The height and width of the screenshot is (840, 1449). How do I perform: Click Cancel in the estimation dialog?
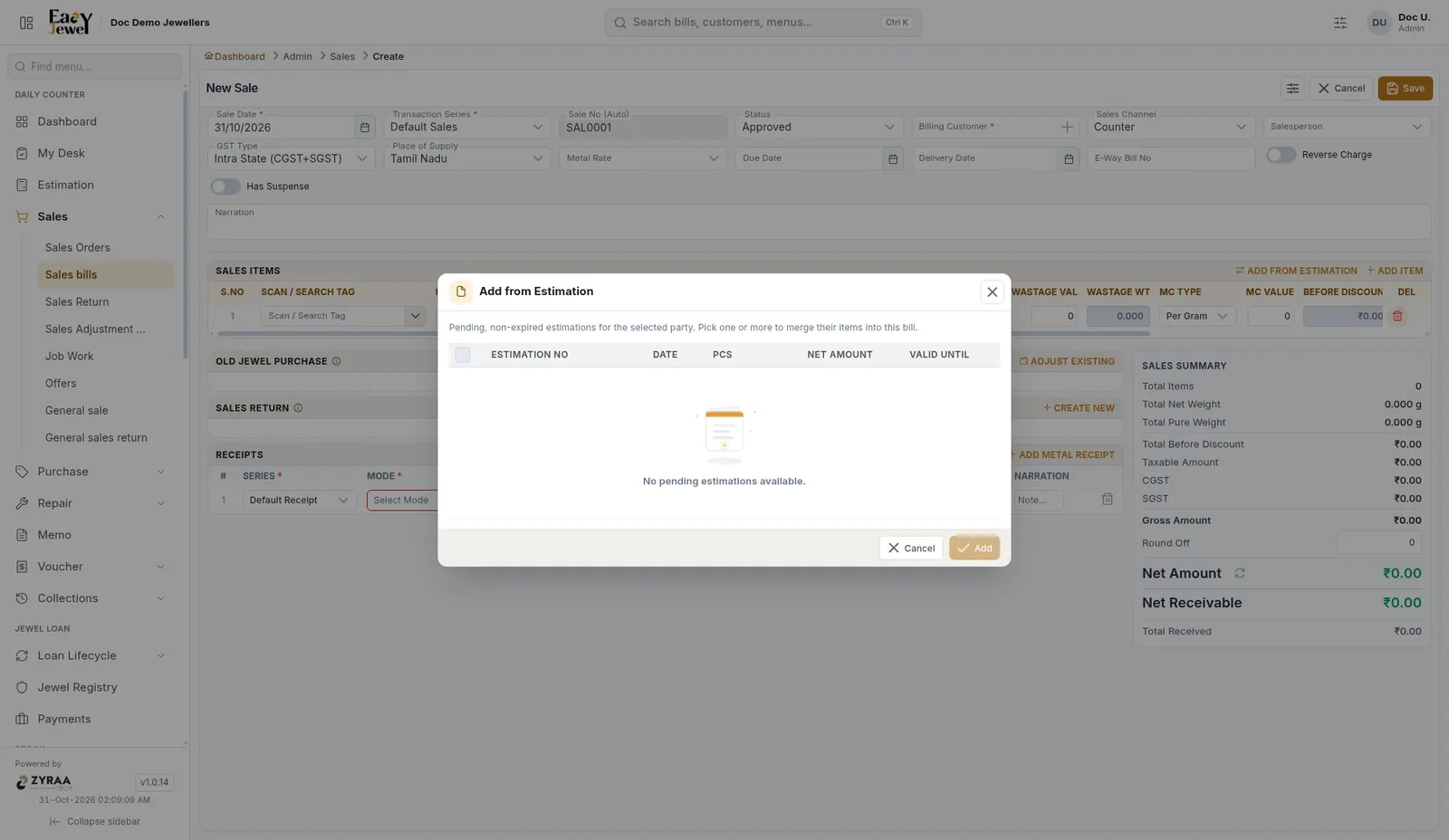coord(911,548)
